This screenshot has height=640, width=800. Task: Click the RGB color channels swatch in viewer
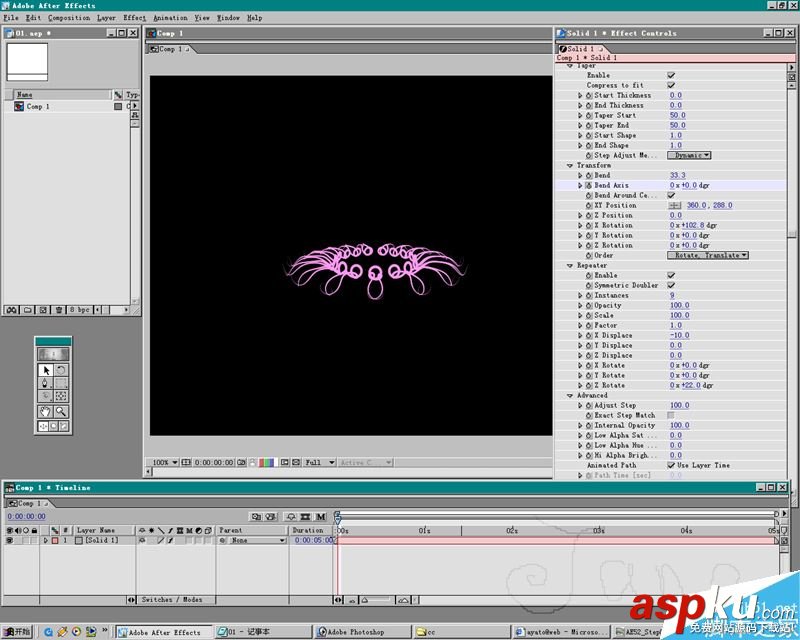[267, 463]
